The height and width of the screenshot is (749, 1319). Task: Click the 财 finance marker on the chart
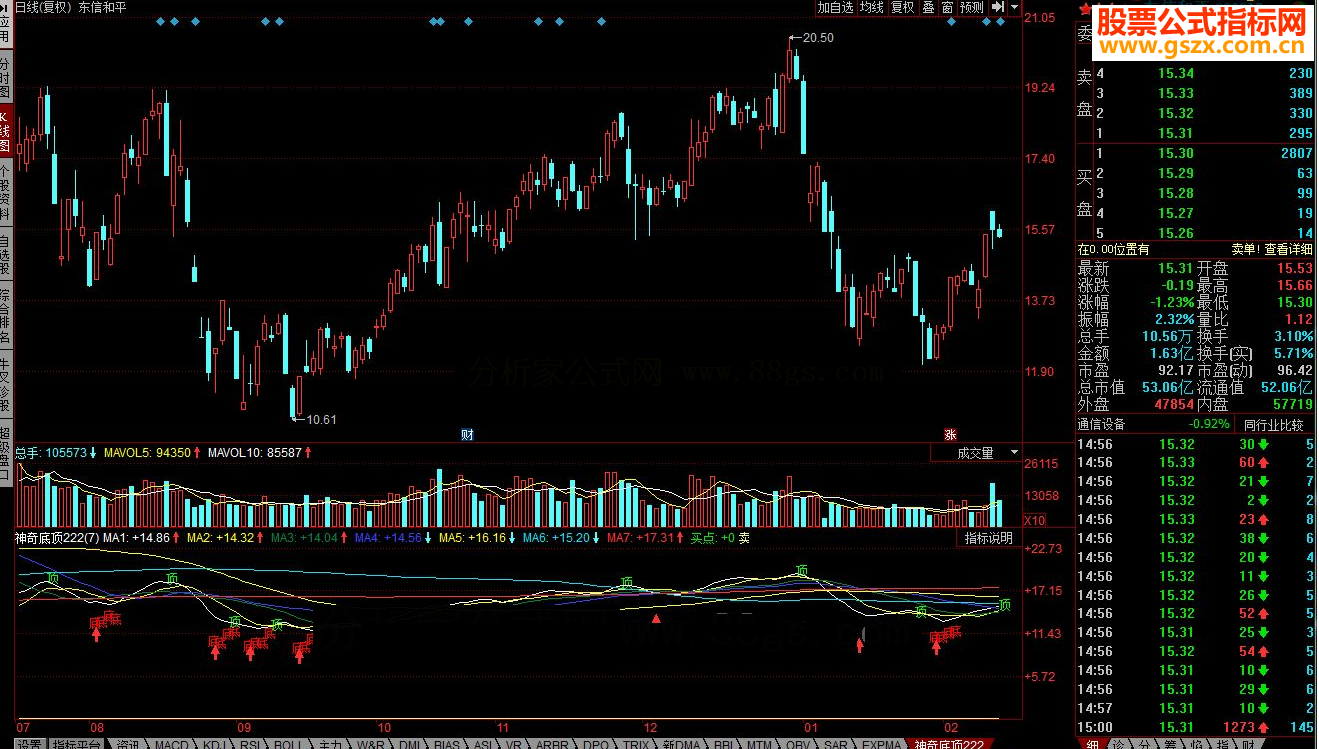click(467, 434)
